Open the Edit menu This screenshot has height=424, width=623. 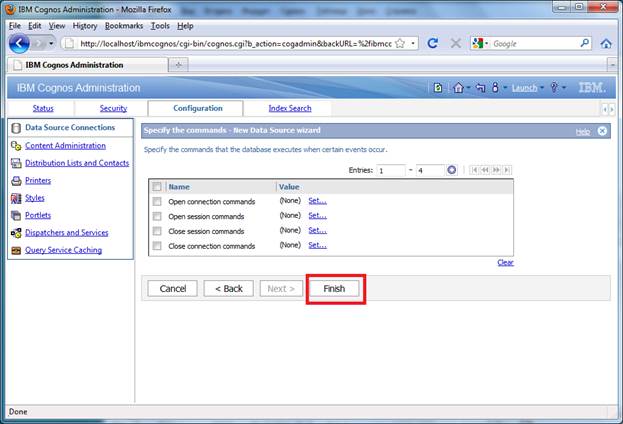(35, 26)
